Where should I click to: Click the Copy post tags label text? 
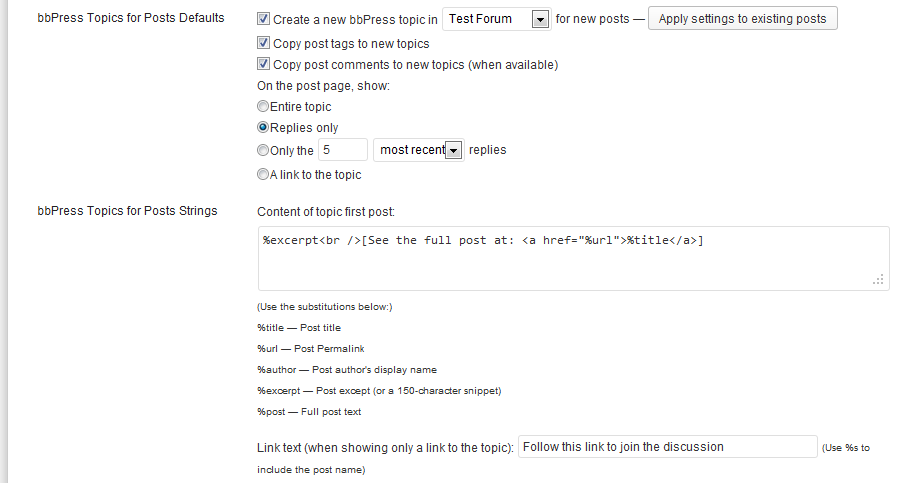(x=351, y=44)
